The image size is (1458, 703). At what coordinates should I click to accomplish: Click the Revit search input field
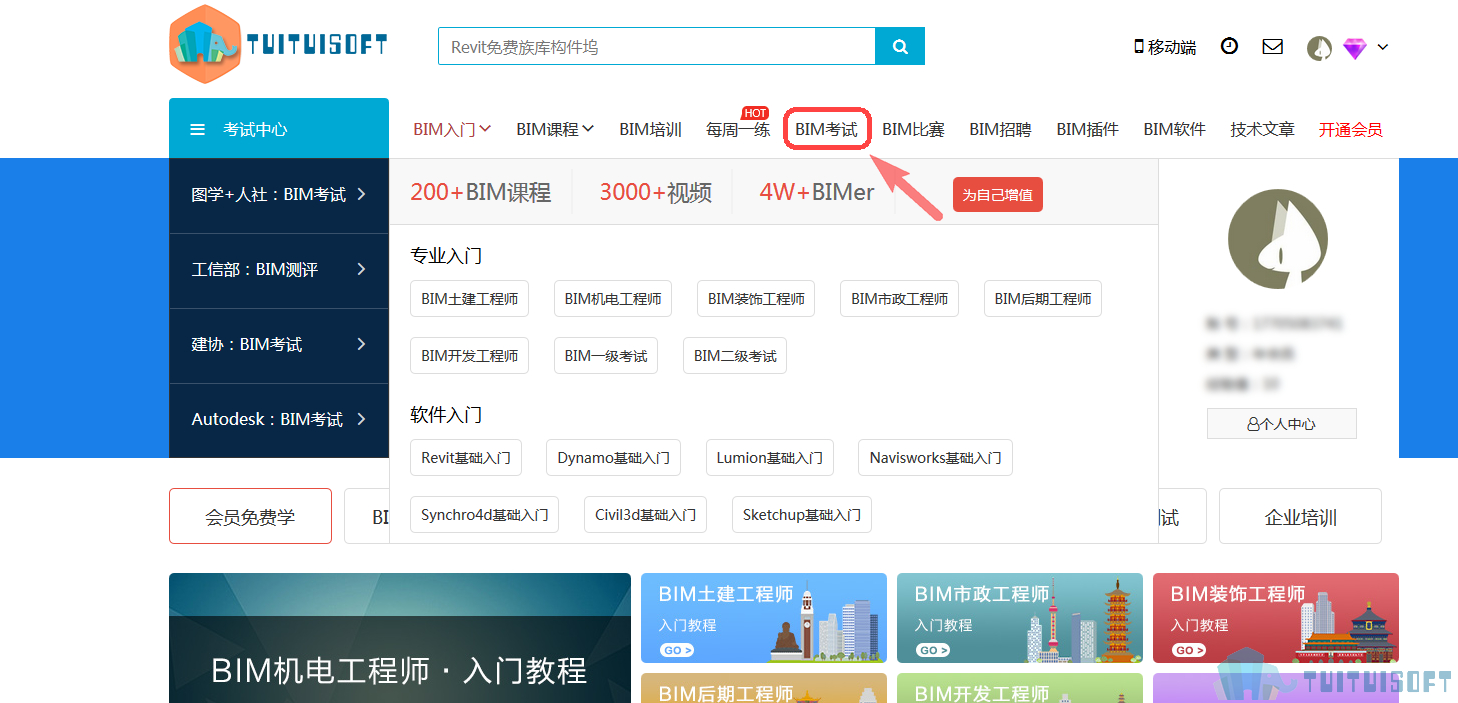657,46
